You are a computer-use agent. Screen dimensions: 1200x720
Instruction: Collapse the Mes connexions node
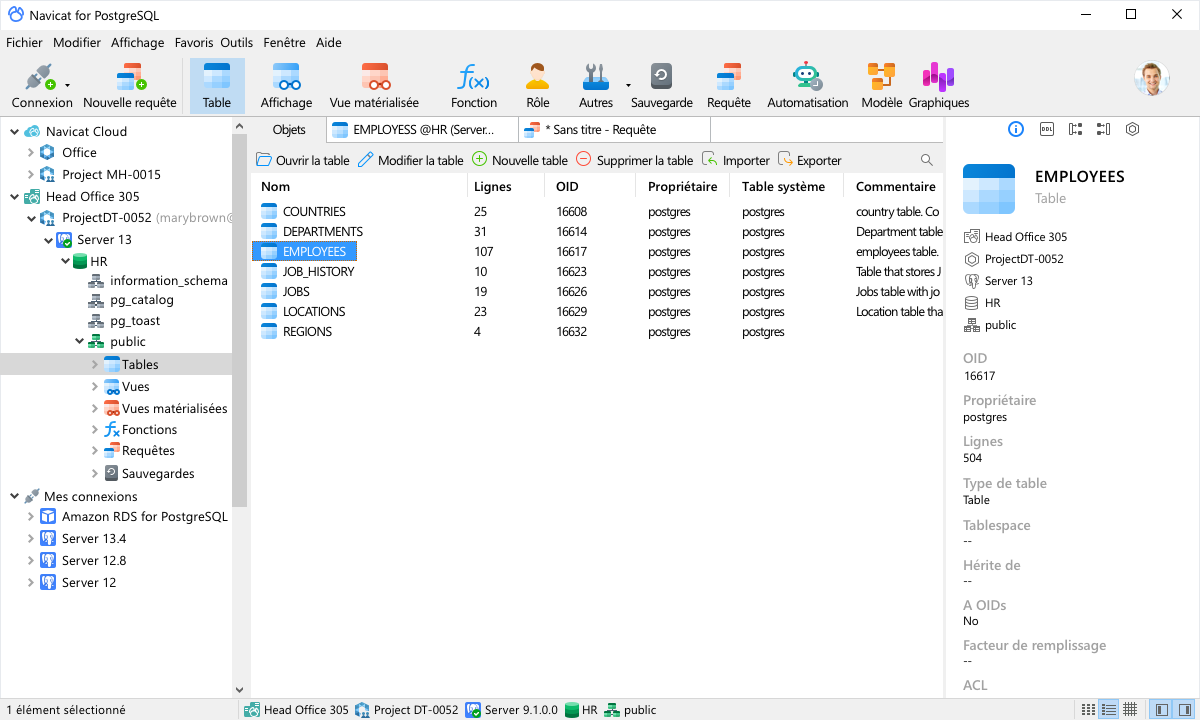14,497
